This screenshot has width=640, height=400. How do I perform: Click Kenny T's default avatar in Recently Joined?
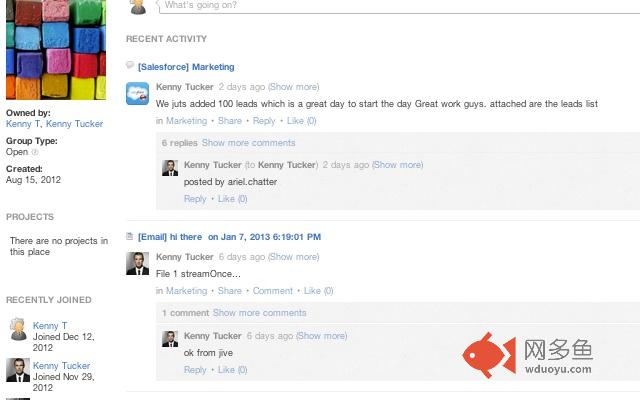pos(18,330)
